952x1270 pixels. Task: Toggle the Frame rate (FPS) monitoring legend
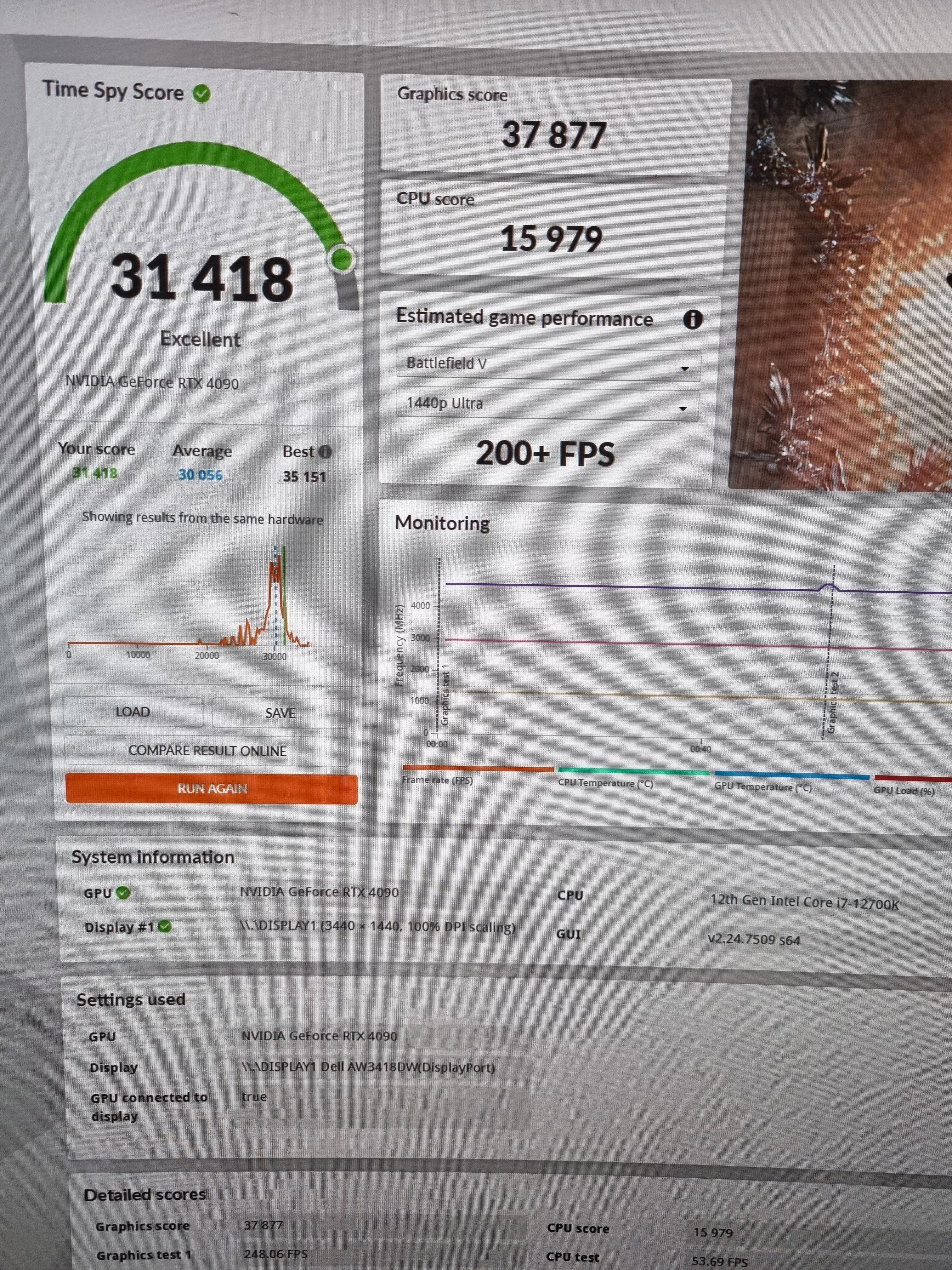tap(478, 776)
